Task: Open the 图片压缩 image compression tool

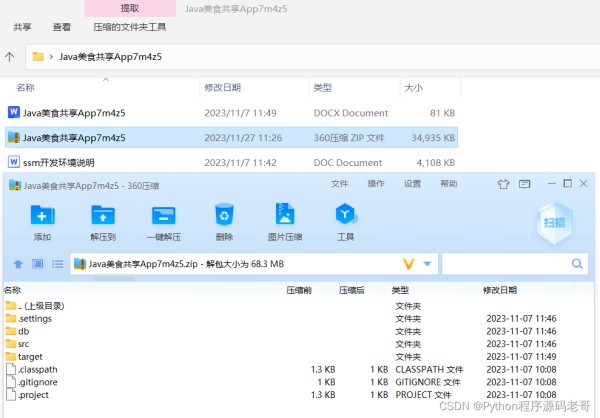Action: pos(285,214)
